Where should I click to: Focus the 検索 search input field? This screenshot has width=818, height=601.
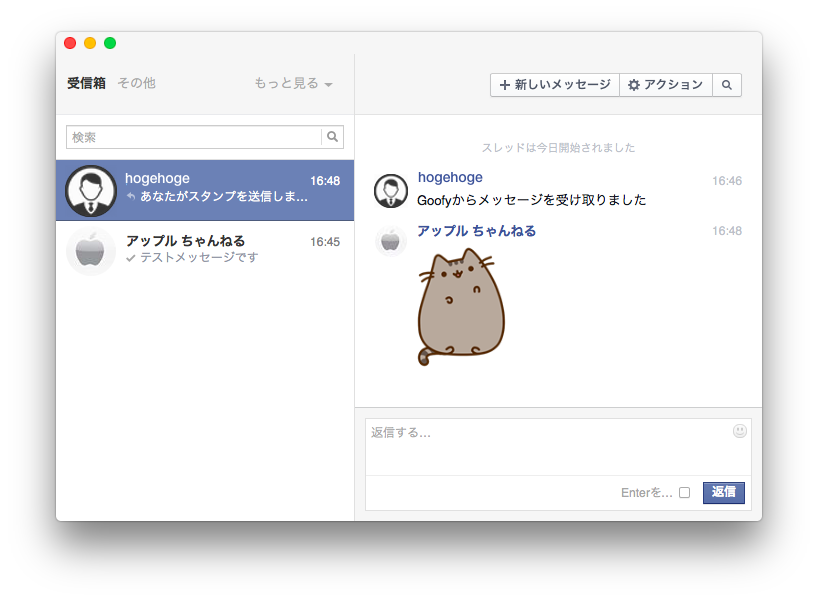[194, 137]
